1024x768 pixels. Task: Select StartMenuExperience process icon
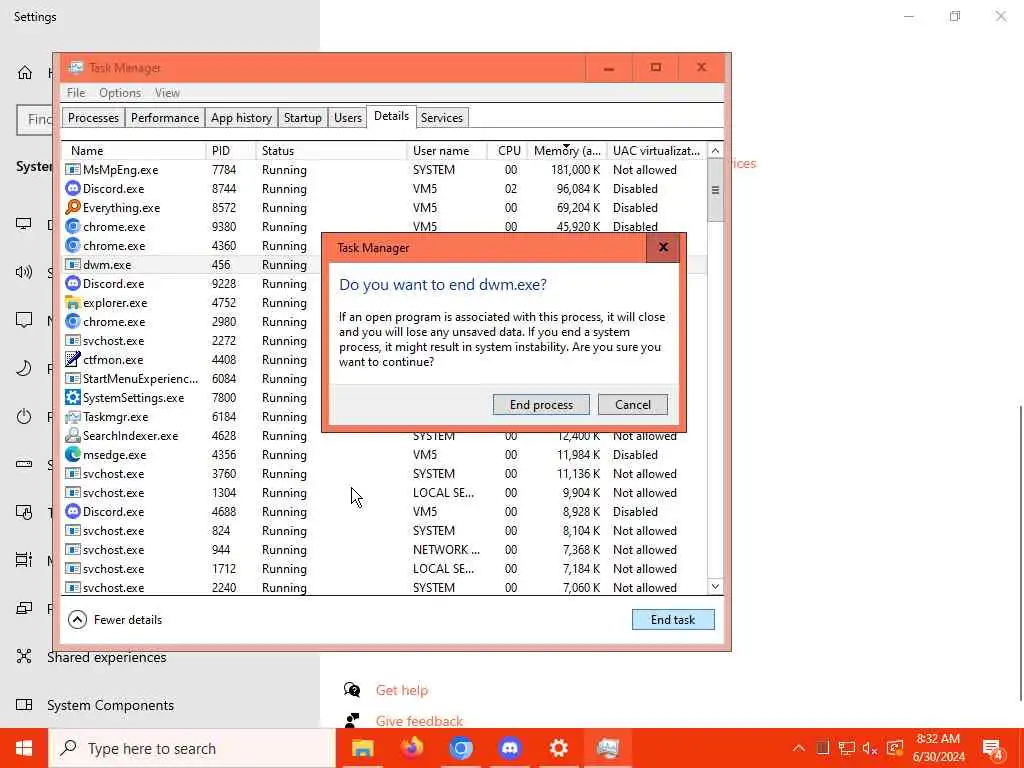click(72, 379)
